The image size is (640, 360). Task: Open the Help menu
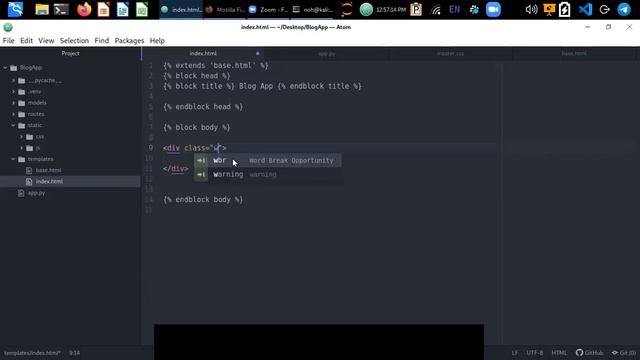pos(157,40)
